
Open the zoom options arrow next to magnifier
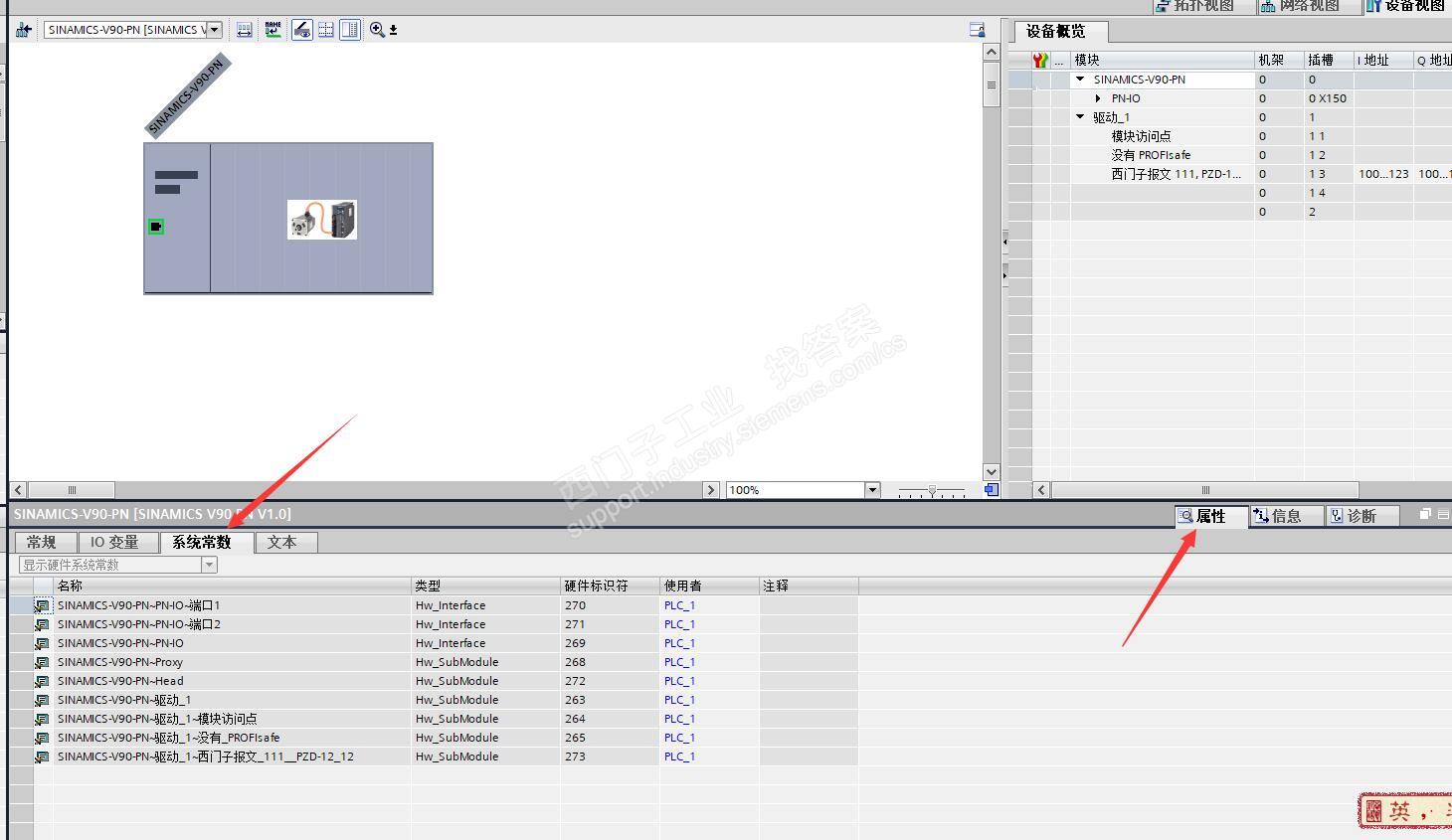tap(394, 30)
